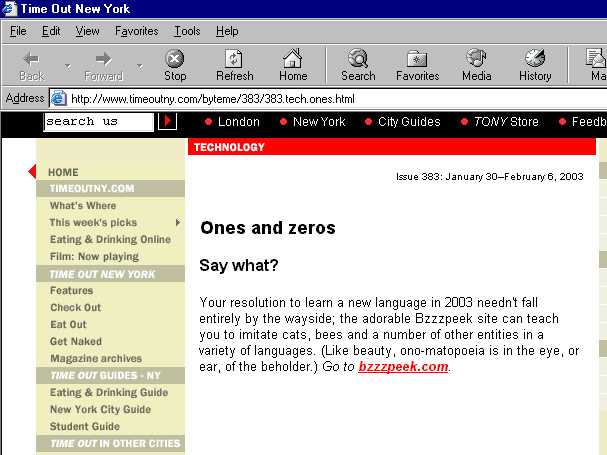Screen dimensions: 607x455
Task: Open Eating & Drinking Online
Action: 110,239
